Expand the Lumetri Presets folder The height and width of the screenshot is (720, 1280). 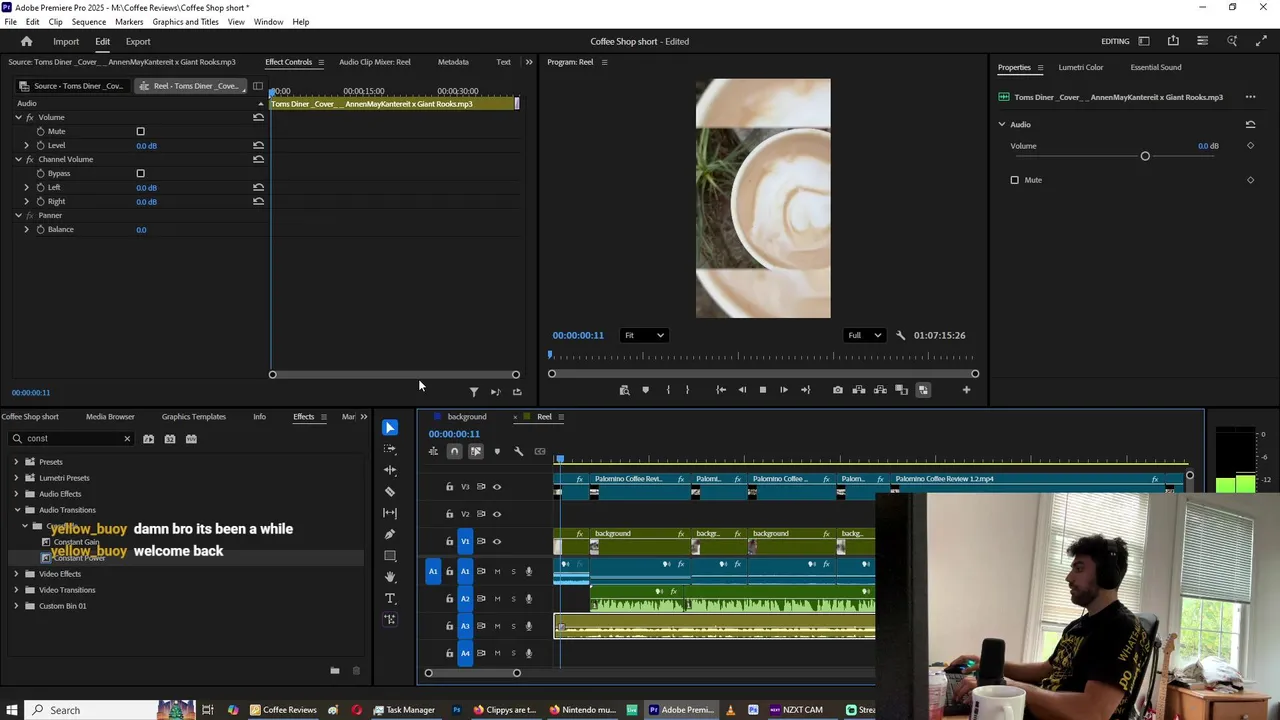tap(16, 478)
